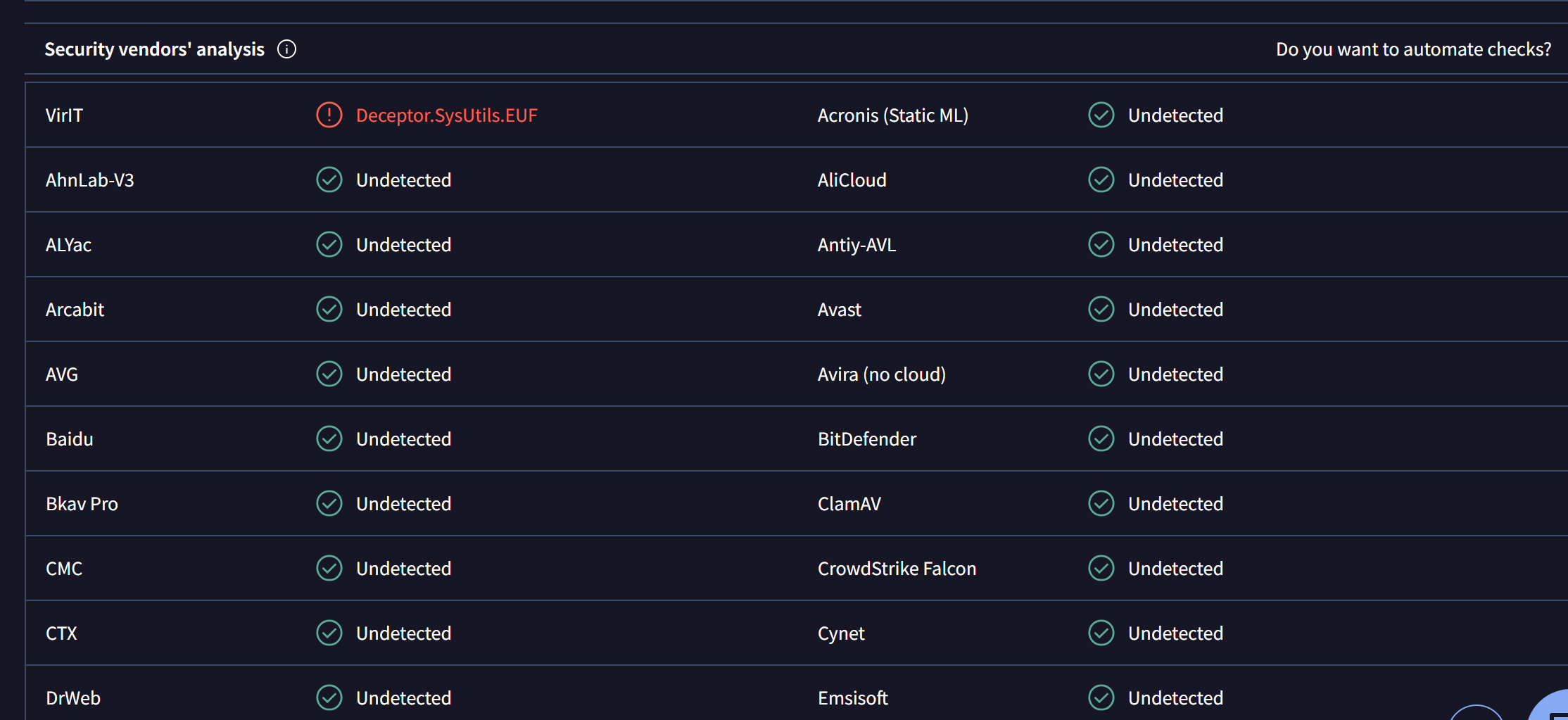Select the BitDefender vendor name
1568x720 pixels.
[866, 439]
